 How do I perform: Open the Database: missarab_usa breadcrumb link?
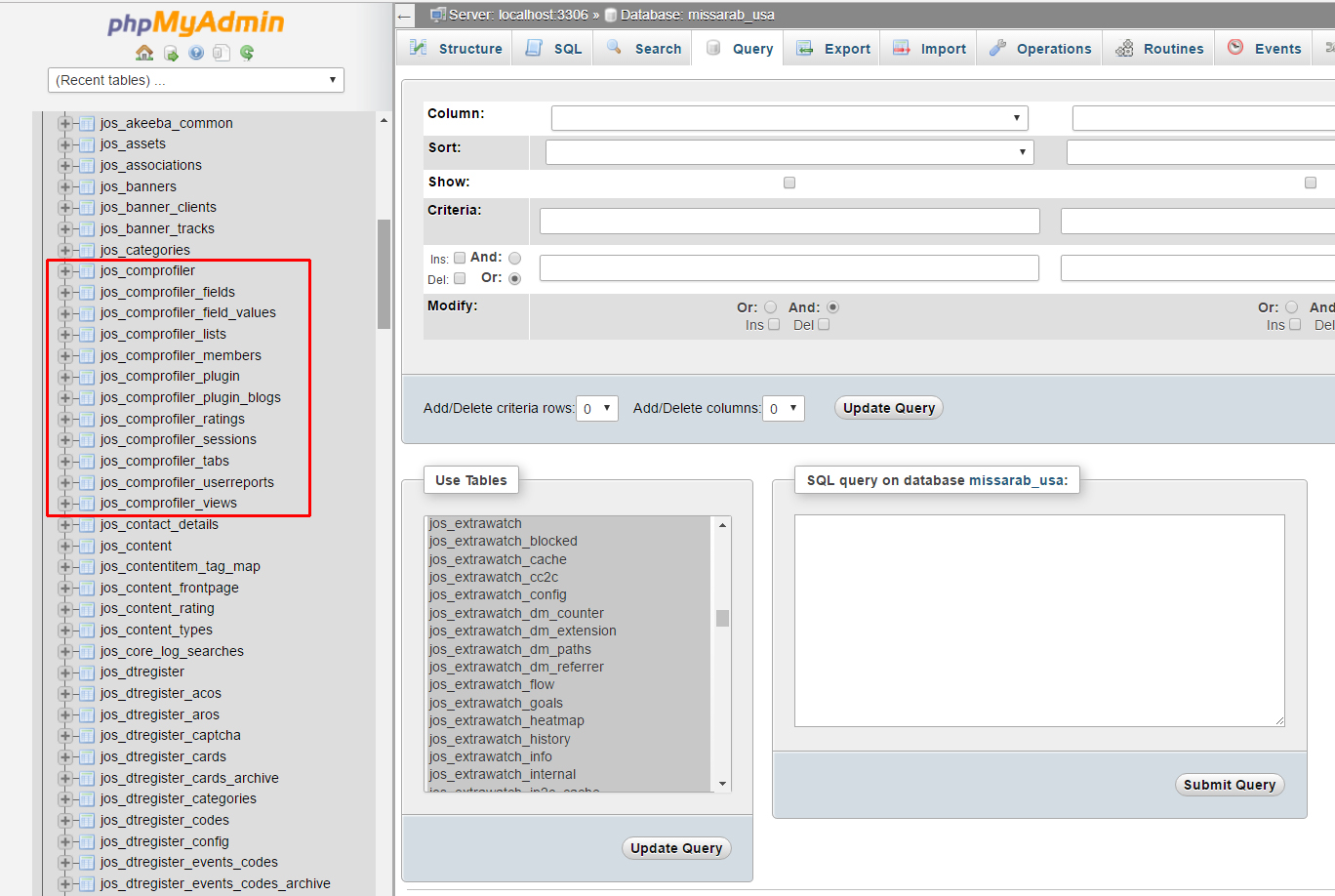pos(698,15)
